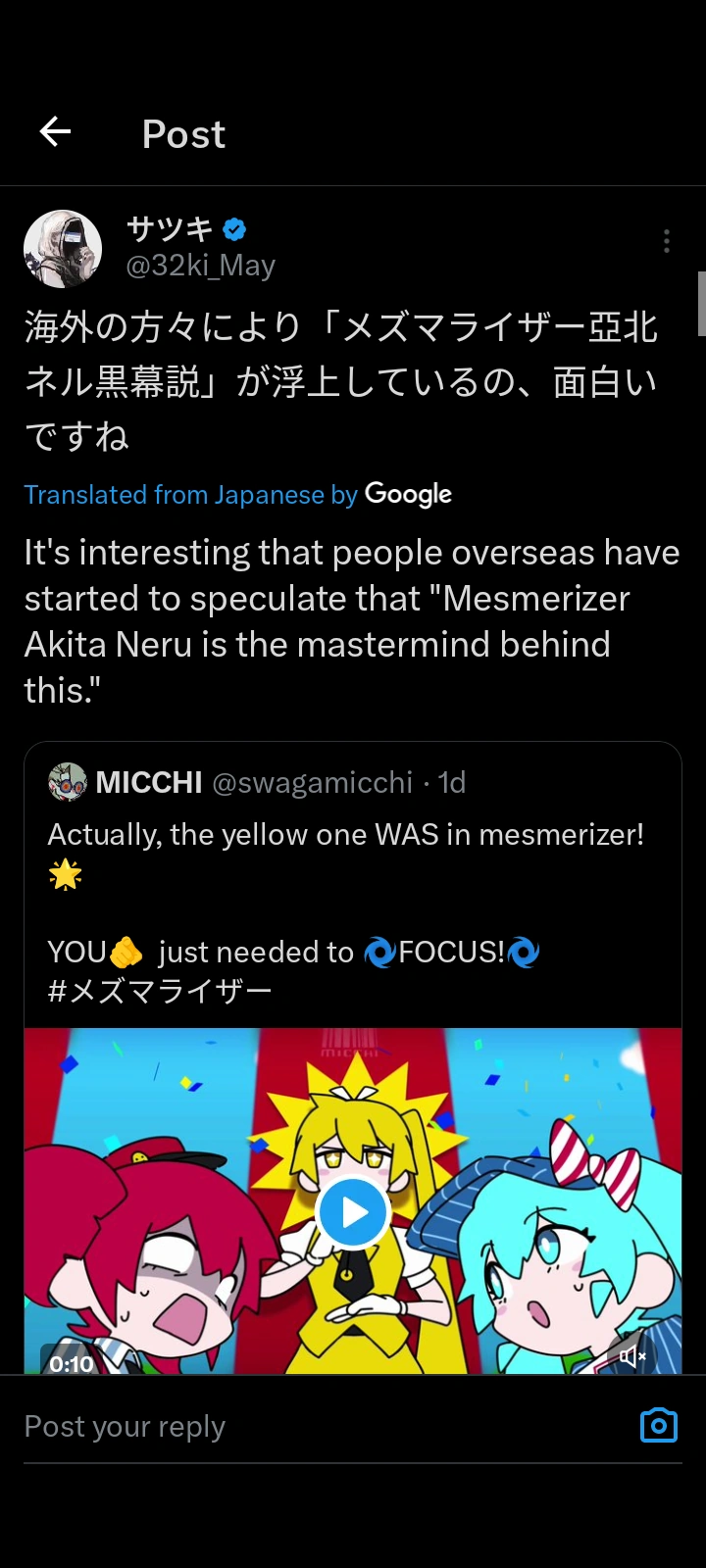Click @32ki_May username under サツキ

pos(201,265)
